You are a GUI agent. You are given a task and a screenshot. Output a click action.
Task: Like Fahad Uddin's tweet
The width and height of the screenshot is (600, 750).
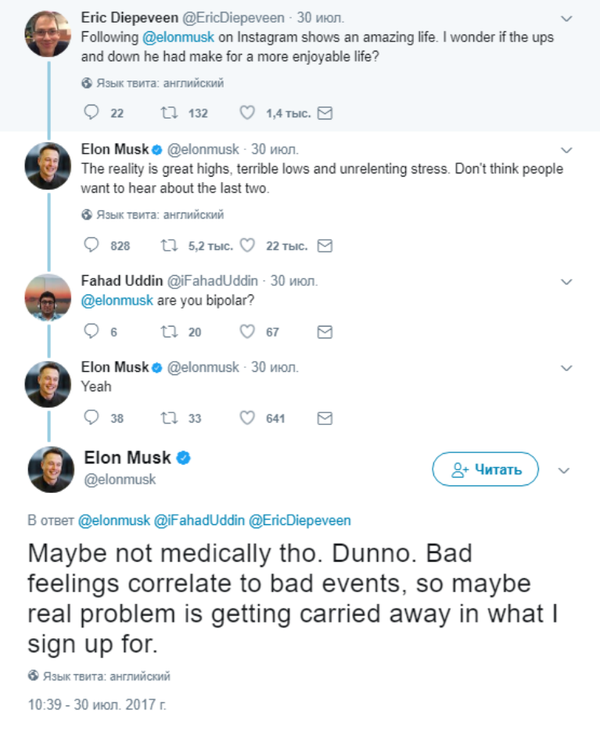[246, 331]
